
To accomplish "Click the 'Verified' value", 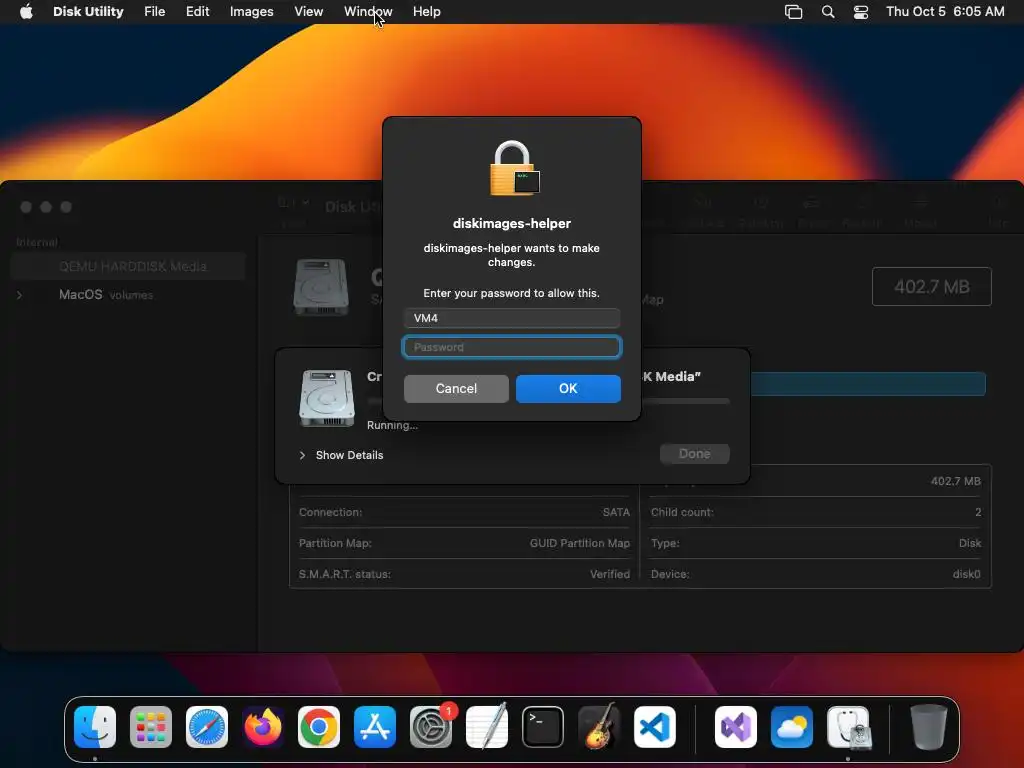I will pos(610,575).
